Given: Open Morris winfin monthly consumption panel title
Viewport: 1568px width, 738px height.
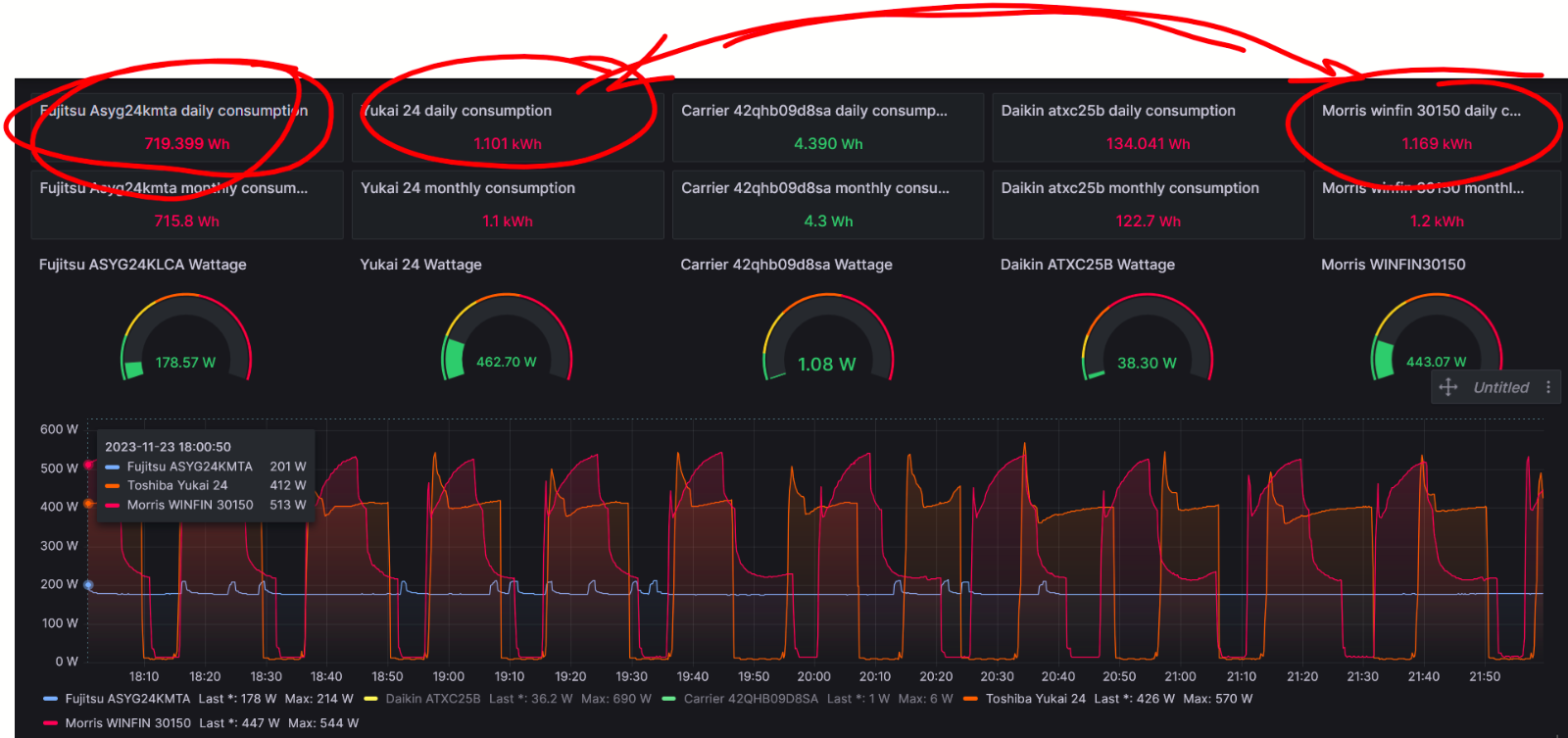Looking at the screenshot, I should click(1422, 188).
